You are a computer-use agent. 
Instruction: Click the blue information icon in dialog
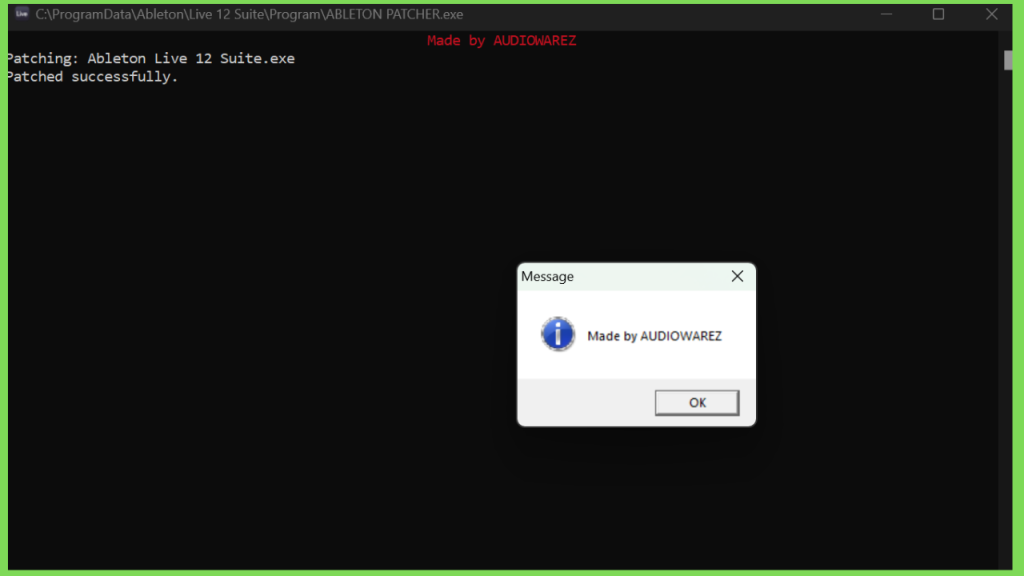[558, 334]
